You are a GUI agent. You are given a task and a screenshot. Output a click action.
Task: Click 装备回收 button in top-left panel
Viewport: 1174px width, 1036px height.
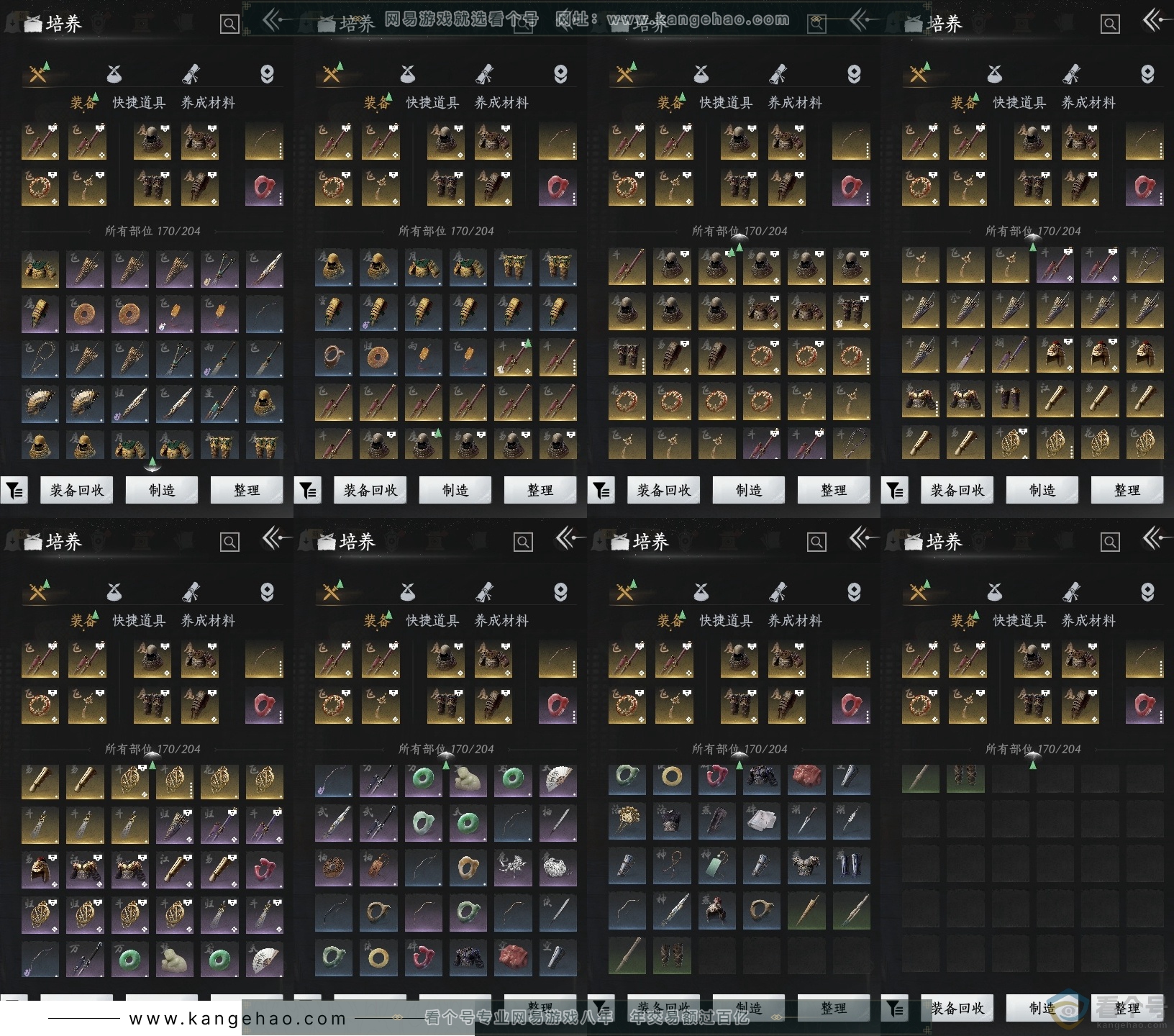coord(77,491)
